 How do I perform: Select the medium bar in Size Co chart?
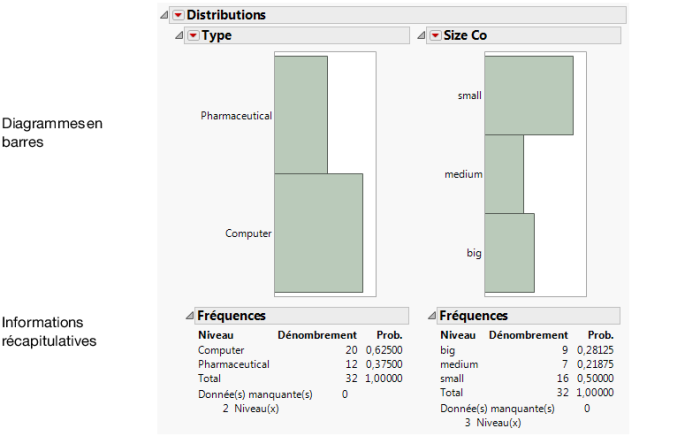coord(503,174)
